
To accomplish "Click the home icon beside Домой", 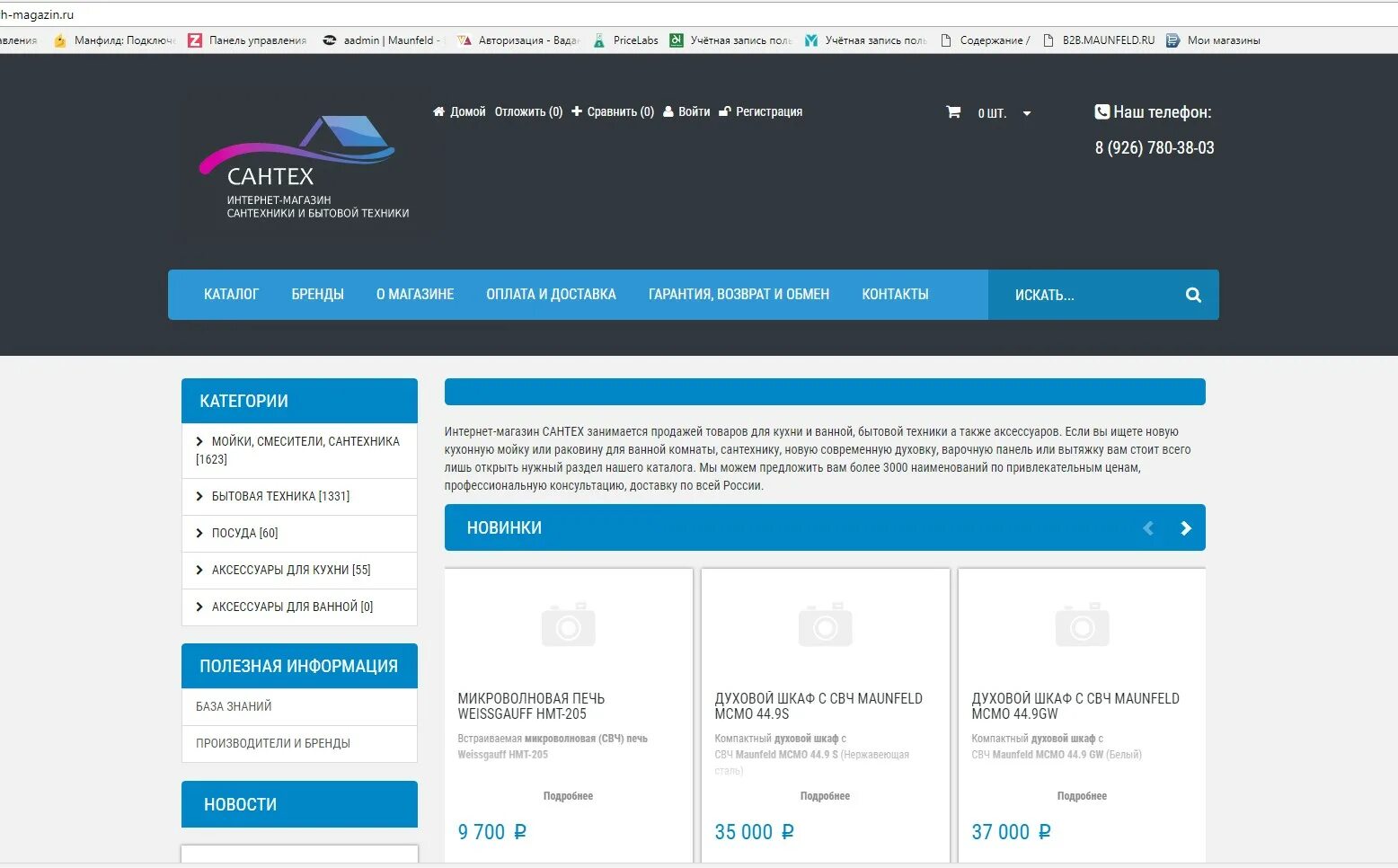I will point(438,112).
